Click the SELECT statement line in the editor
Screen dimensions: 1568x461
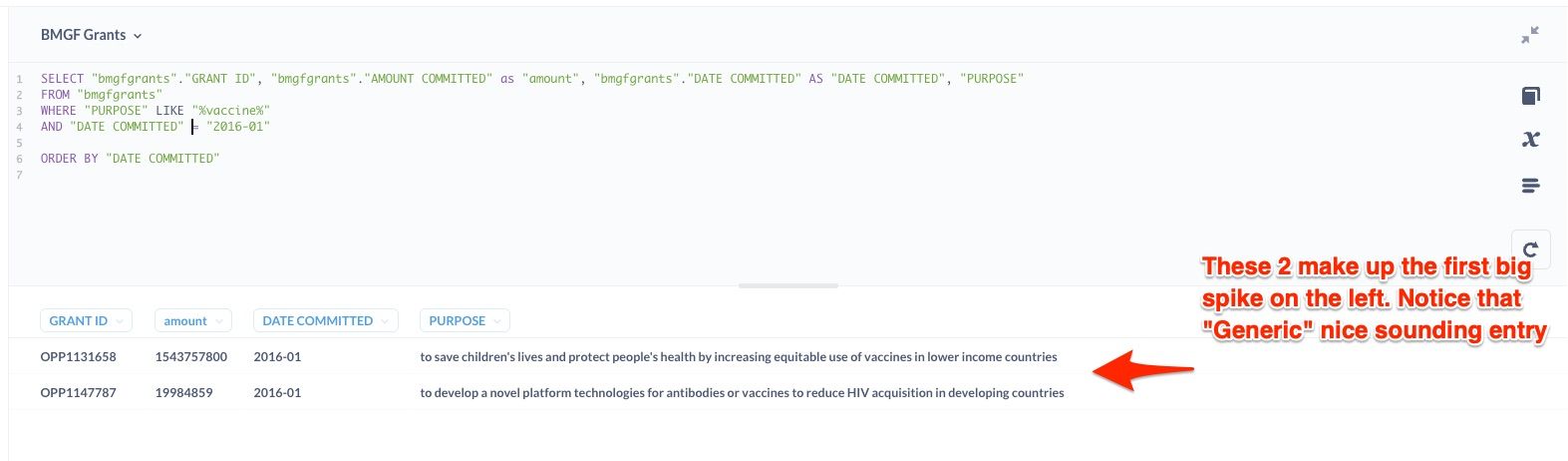[x=531, y=79]
